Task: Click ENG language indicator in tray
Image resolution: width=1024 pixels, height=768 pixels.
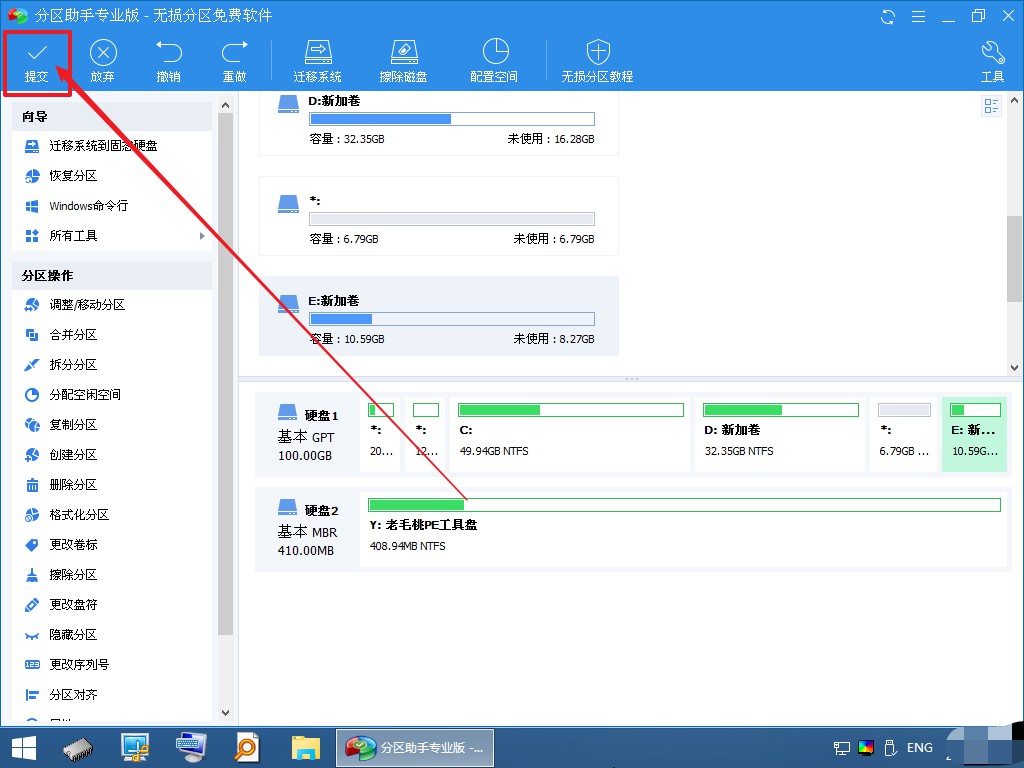Action: point(920,748)
